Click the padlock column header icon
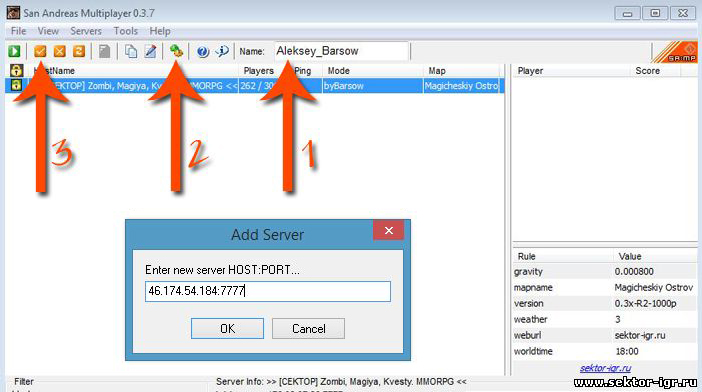This screenshot has height=392, width=702. tap(16, 70)
